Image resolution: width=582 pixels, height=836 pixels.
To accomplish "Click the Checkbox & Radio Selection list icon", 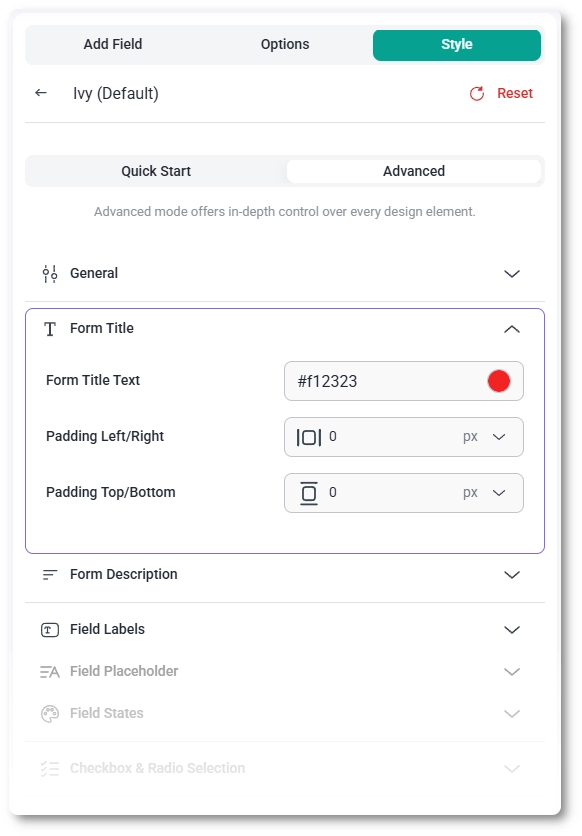I will [47, 768].
